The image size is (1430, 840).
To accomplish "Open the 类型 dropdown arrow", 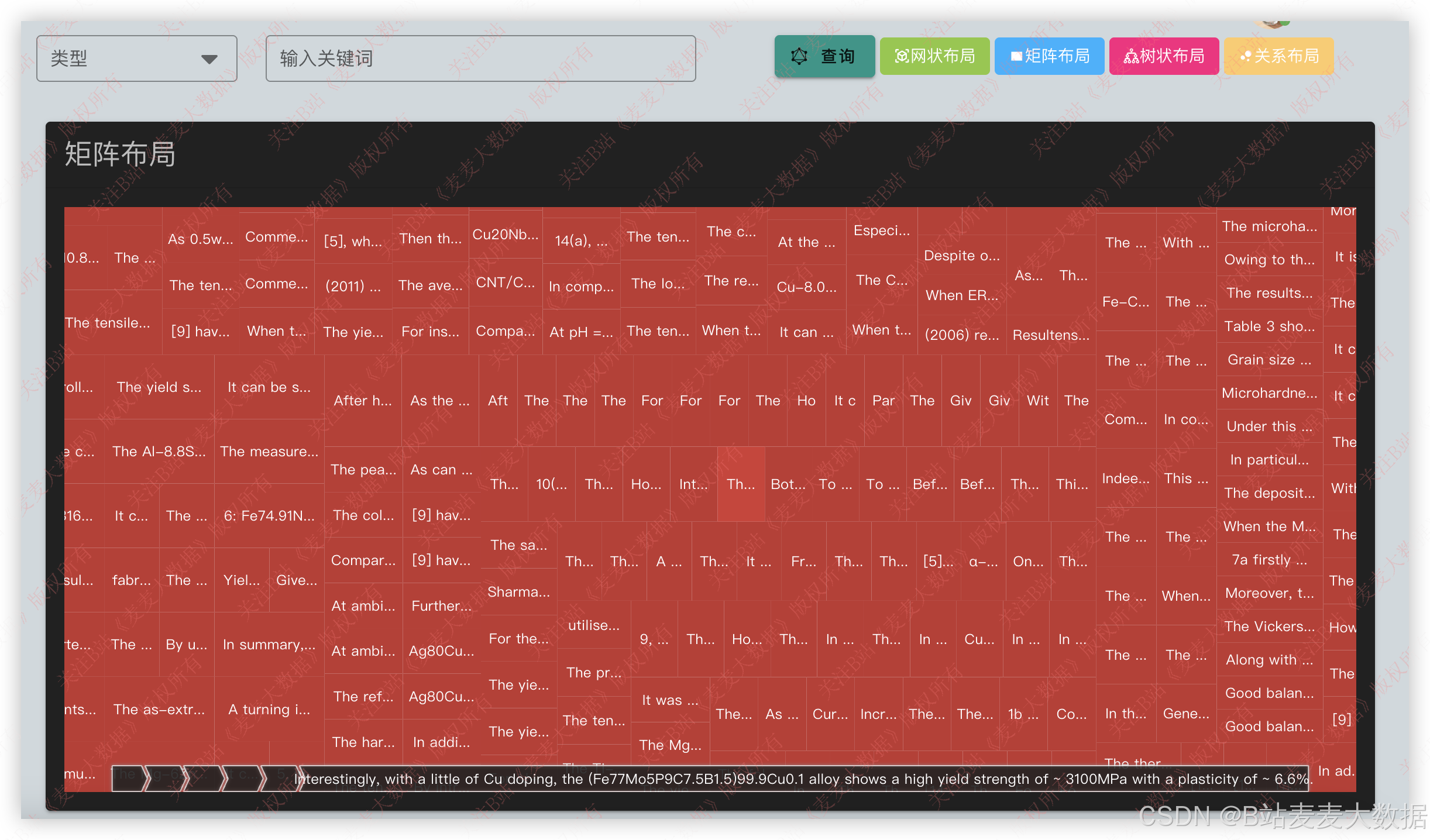I will 209,58.
